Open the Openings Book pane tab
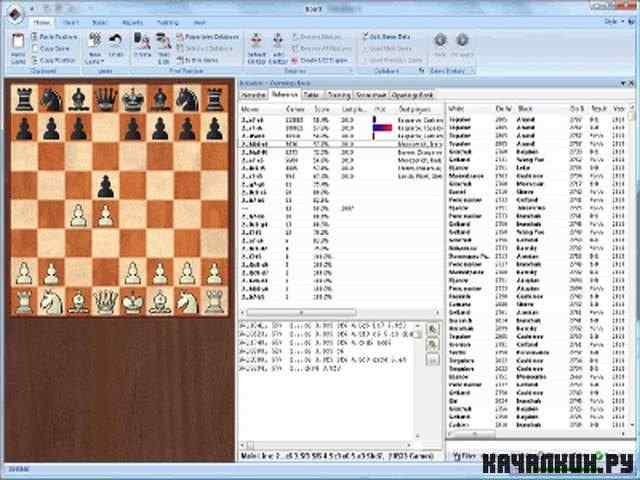Screen dimensions: 640x480 412,95
